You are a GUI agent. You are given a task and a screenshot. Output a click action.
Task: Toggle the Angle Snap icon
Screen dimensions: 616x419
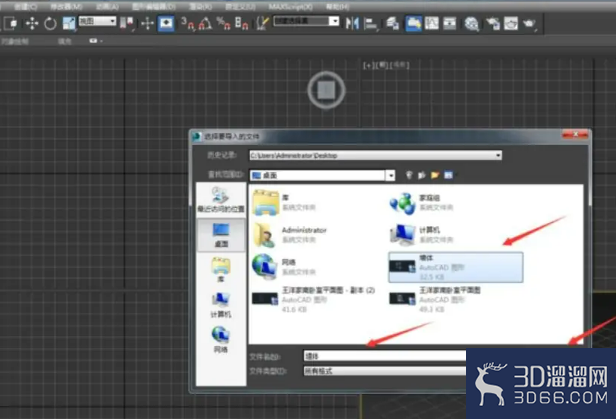pos(205,24)
